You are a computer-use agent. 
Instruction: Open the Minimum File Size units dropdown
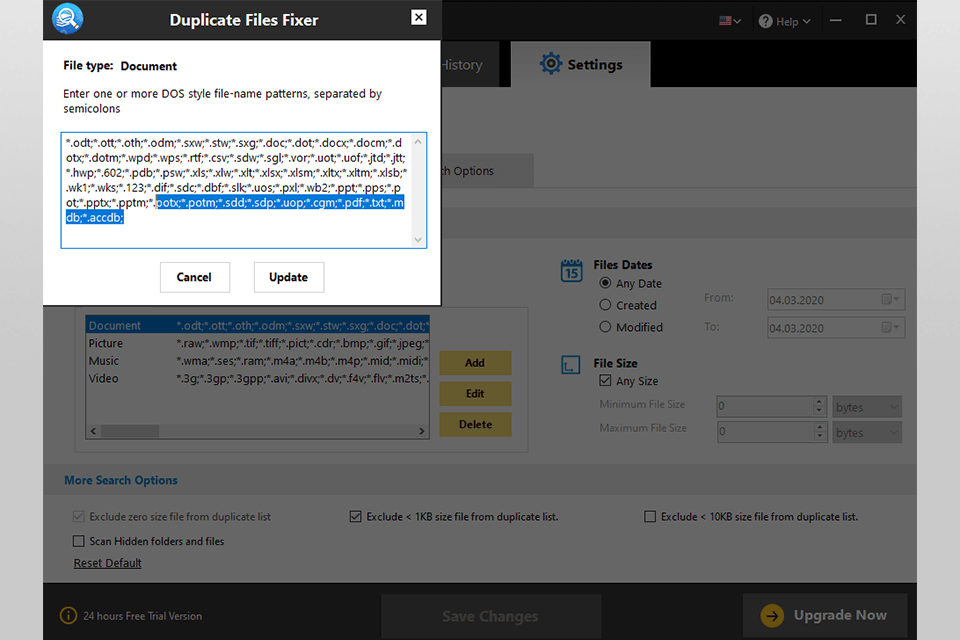tap(867, 407)
